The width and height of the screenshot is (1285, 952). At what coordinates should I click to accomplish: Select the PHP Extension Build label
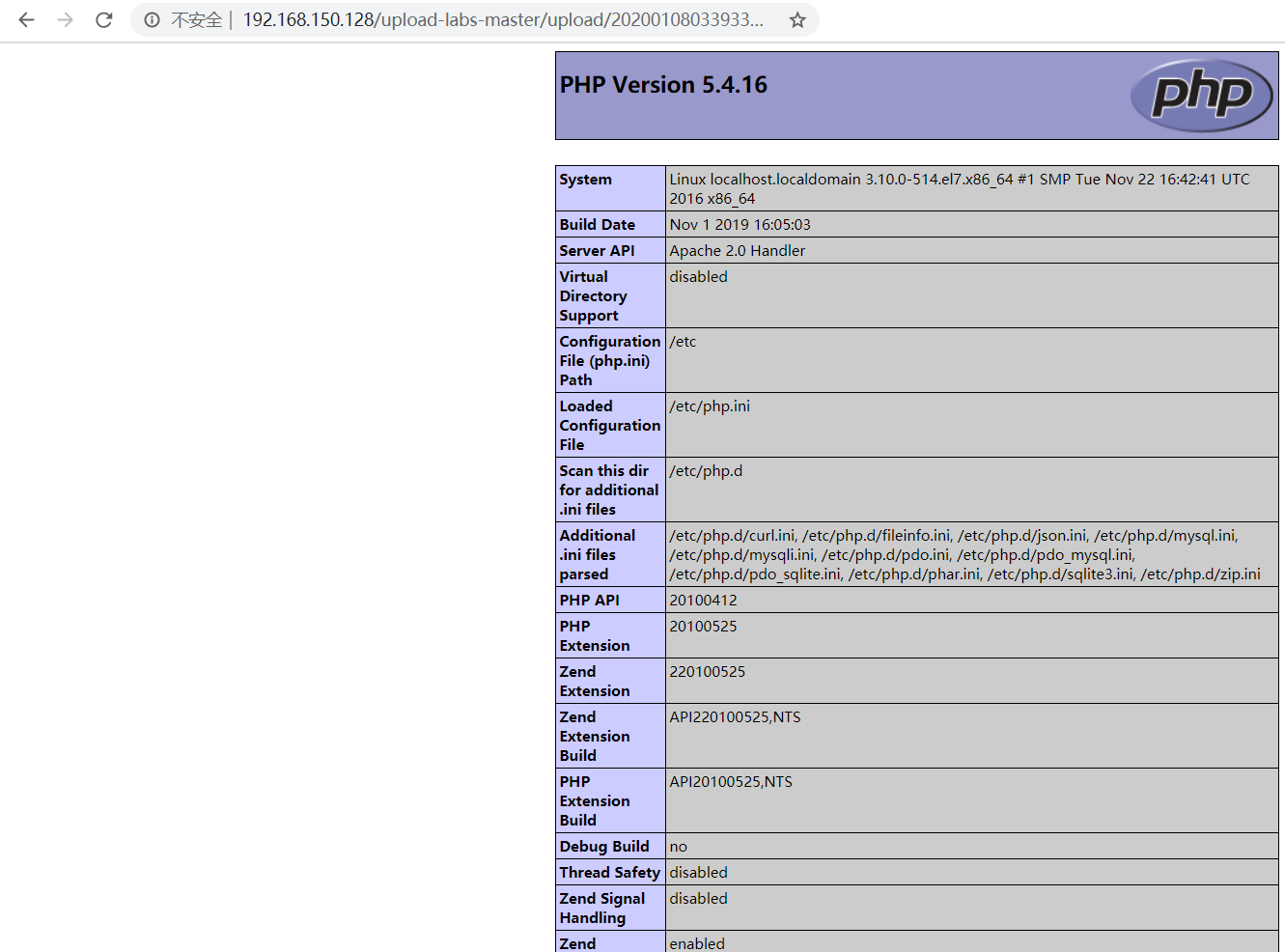[x=595, y=801]
